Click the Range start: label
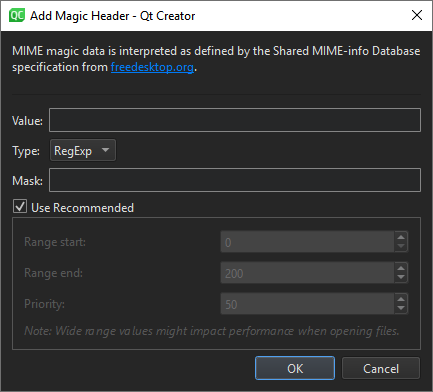 pos(55,242)
